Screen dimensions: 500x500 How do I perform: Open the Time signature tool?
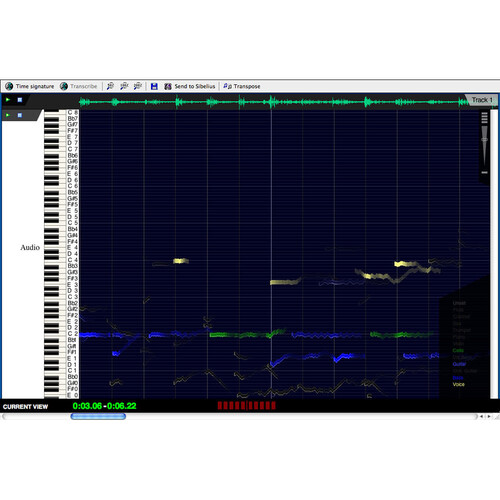click(x=30, y=86)
